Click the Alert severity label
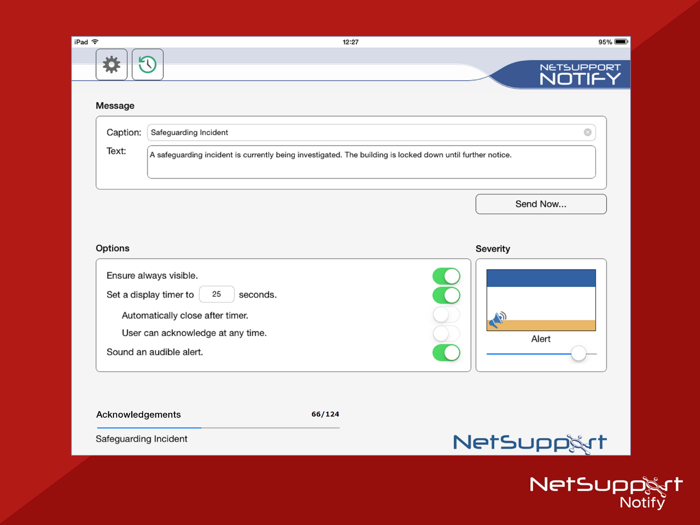The width and height of the screenshot is (700, 525). (x=541, y=339)
